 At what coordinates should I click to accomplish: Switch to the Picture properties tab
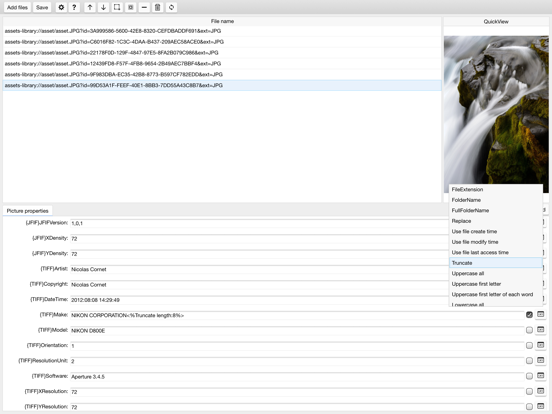pos(27,211)
